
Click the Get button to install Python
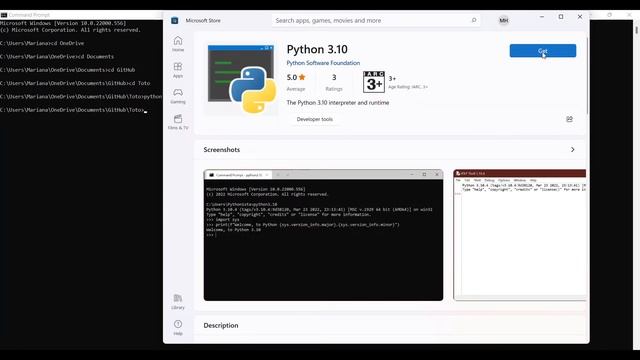543,51
